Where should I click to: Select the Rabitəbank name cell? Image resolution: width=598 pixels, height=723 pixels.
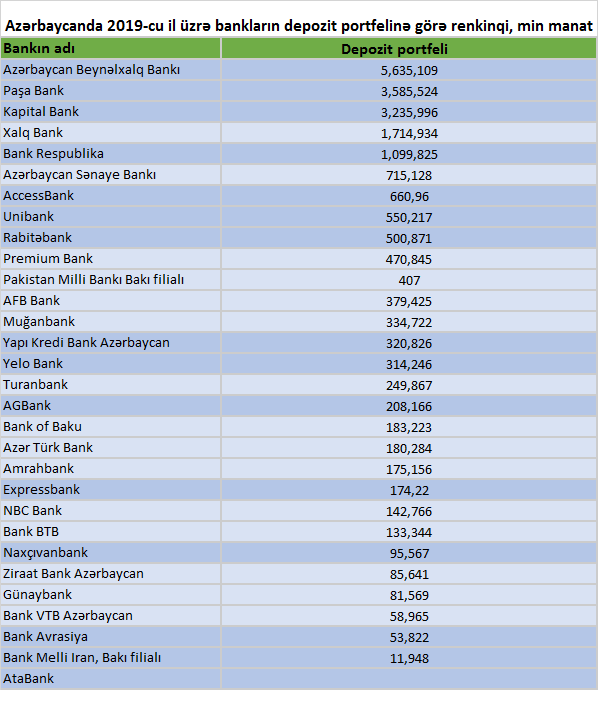click(111, 238)
